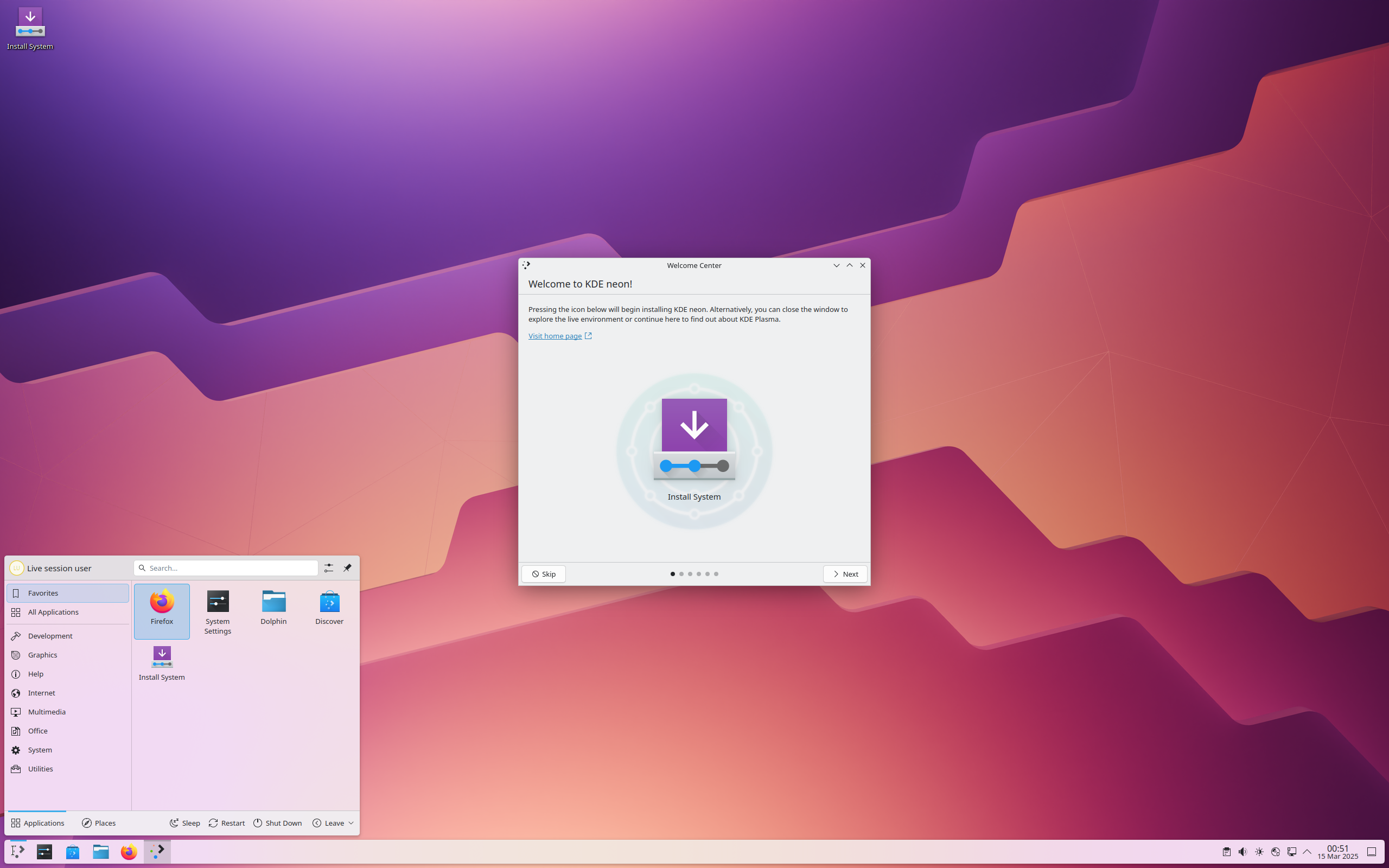
Task: Open the audio volume tray icon
Action: coord(1243,852)
